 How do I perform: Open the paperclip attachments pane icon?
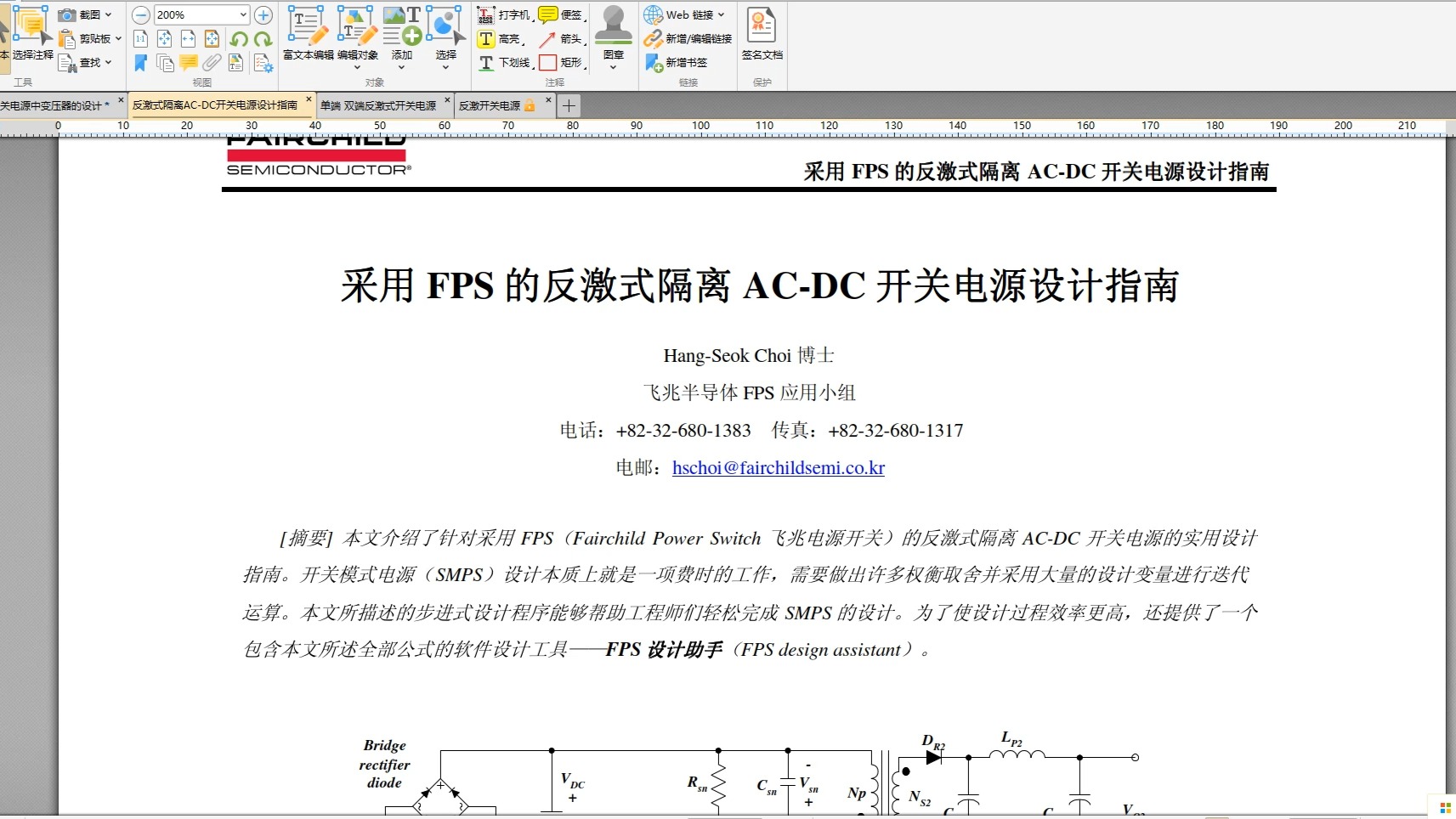coord(212,62)
